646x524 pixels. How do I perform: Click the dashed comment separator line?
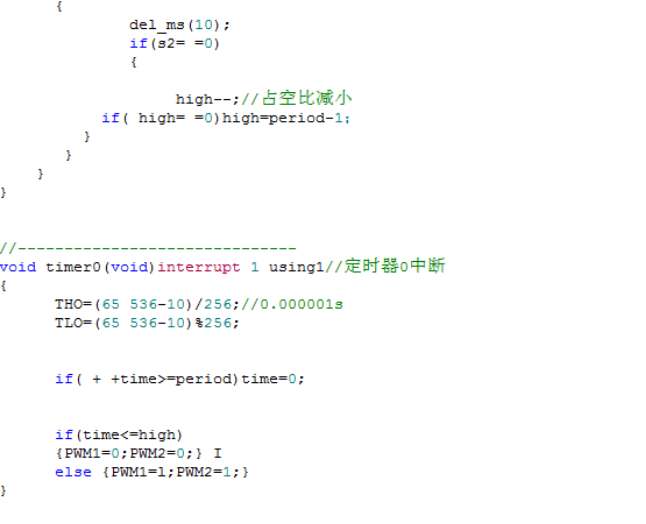[148, 248]
